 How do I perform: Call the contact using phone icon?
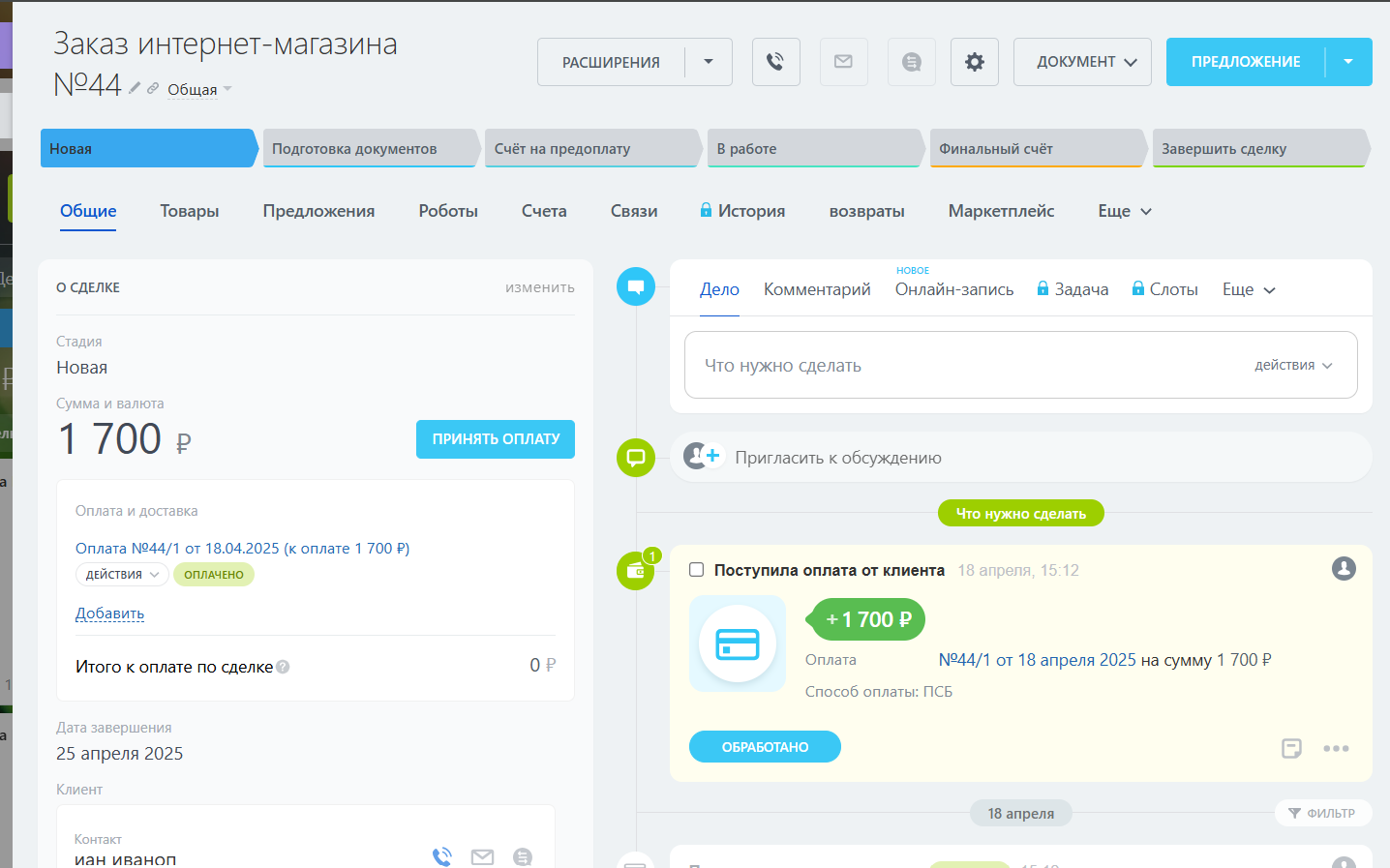[442, 856]
